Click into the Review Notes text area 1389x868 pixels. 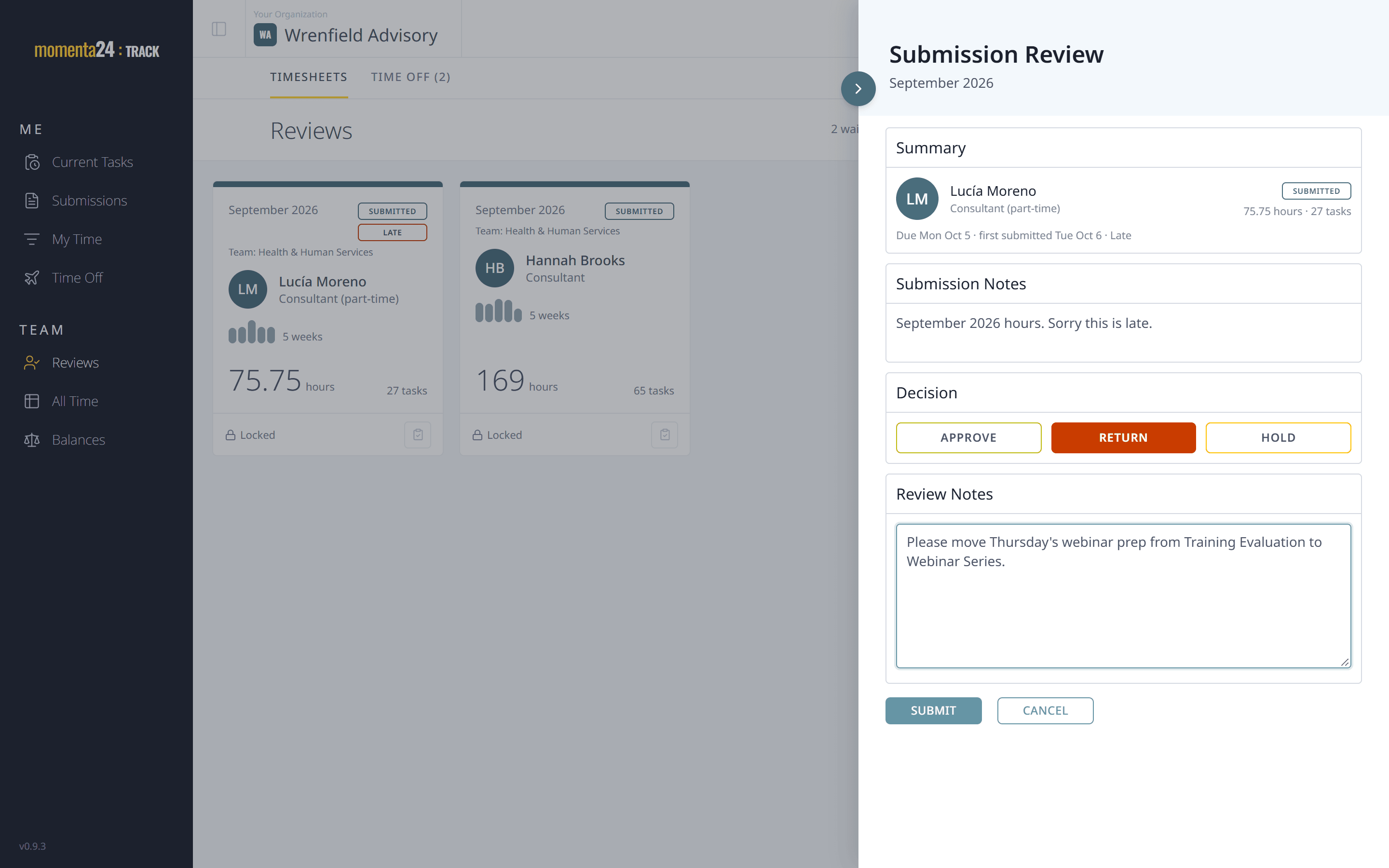(1123, 596)
